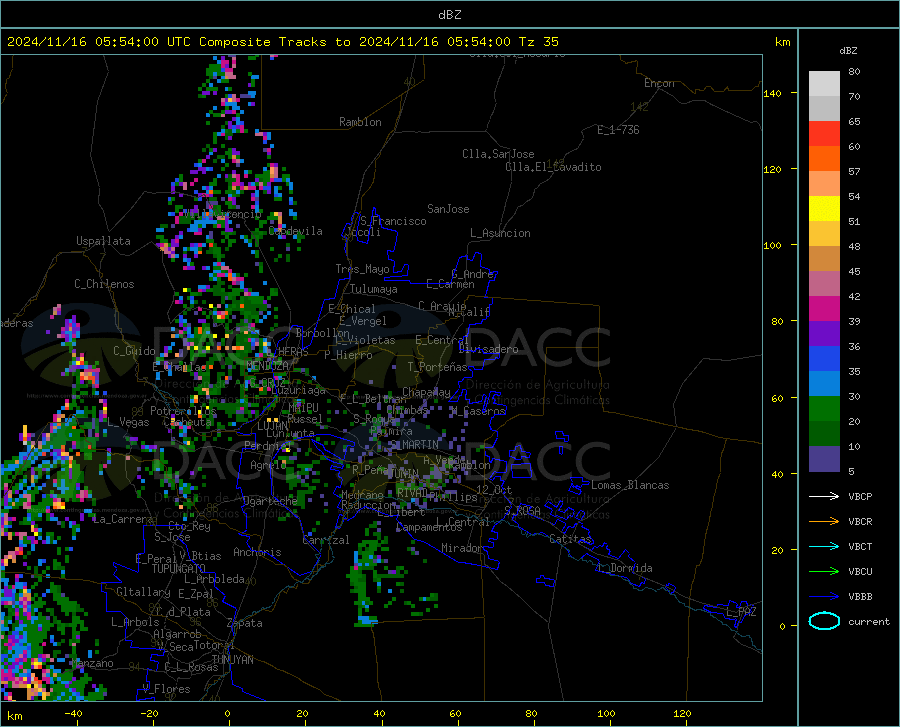Click the MENDOZA city label on map

tap(267, 366)
